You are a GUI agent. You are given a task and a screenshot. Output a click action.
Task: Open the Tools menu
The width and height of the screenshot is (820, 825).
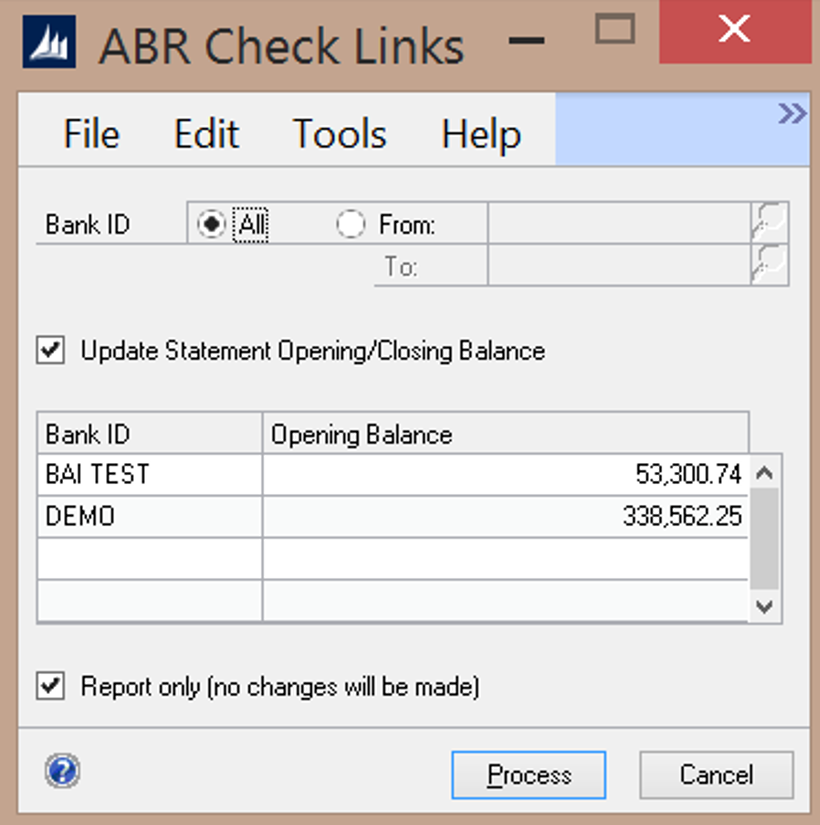tap(339, 134)
